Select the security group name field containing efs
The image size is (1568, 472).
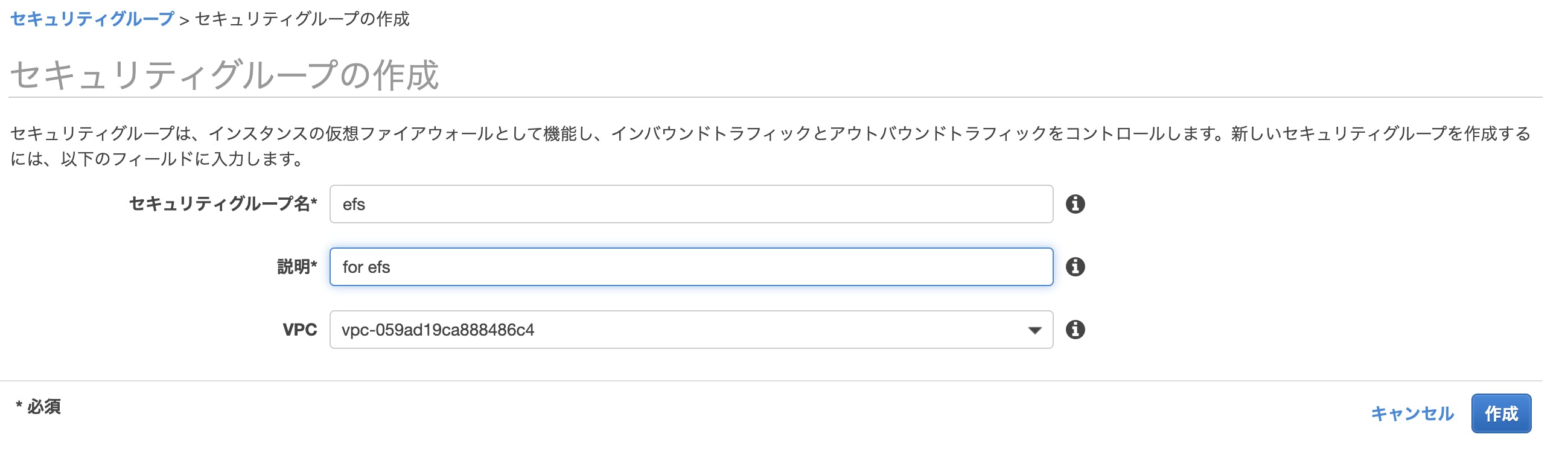click(669, 204)
